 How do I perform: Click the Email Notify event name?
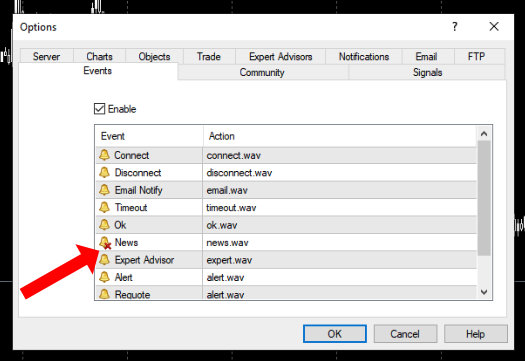point(139,190)
